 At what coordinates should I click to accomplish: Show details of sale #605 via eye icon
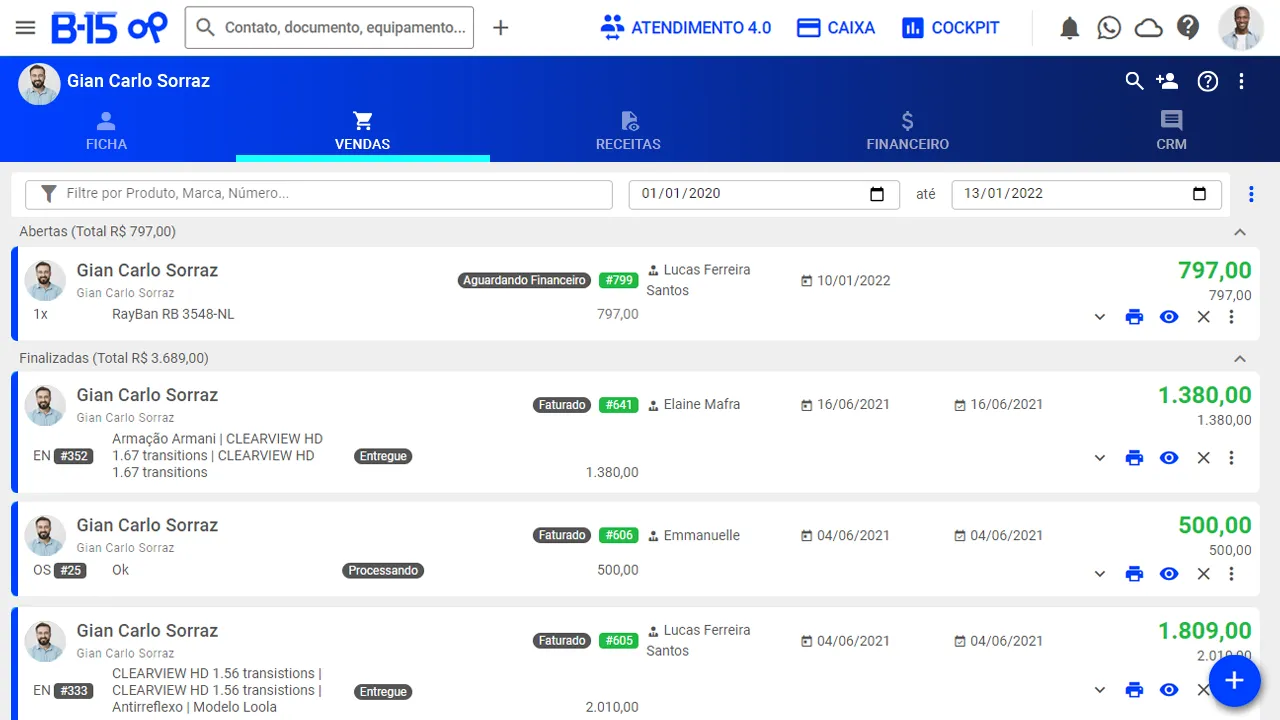pos(1169,689)
